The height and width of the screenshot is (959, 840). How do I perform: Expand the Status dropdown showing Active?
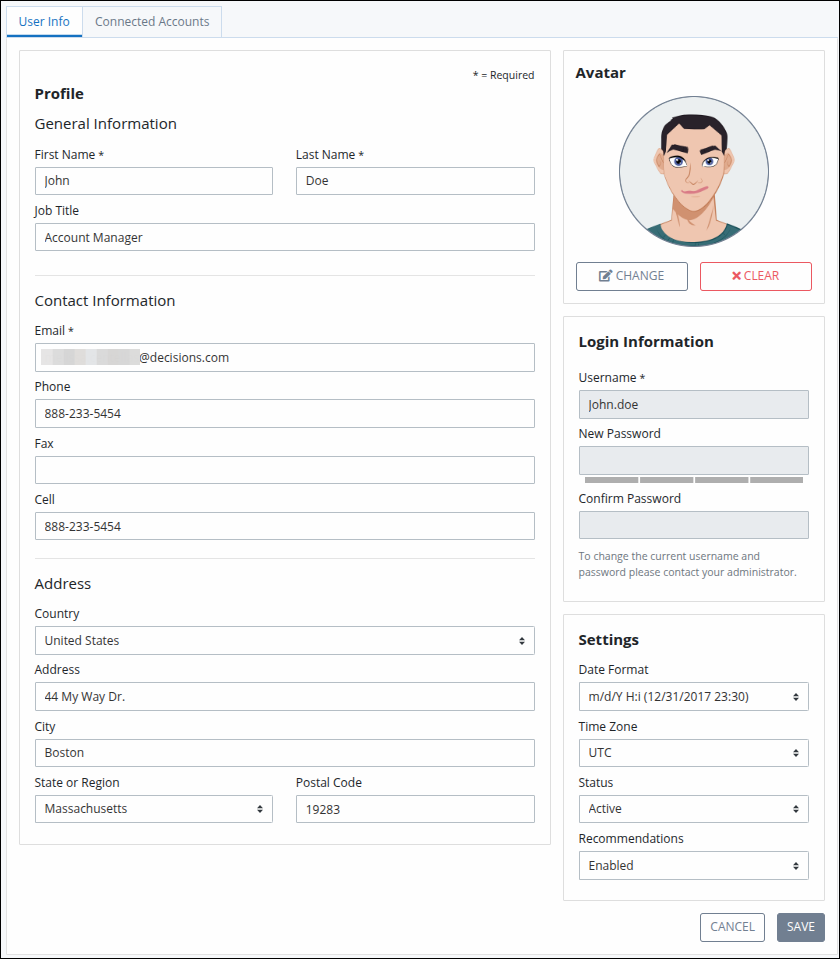click(693, 809)
